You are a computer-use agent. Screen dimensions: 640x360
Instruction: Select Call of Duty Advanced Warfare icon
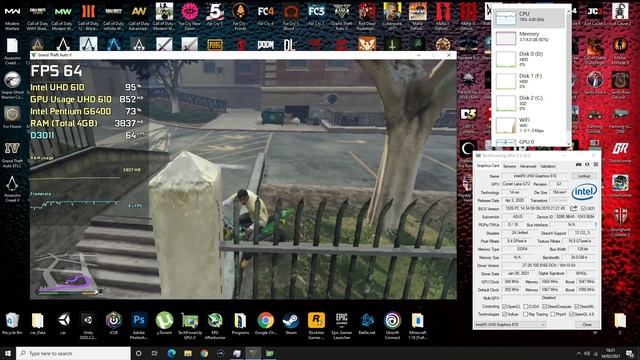pos(139,16)
